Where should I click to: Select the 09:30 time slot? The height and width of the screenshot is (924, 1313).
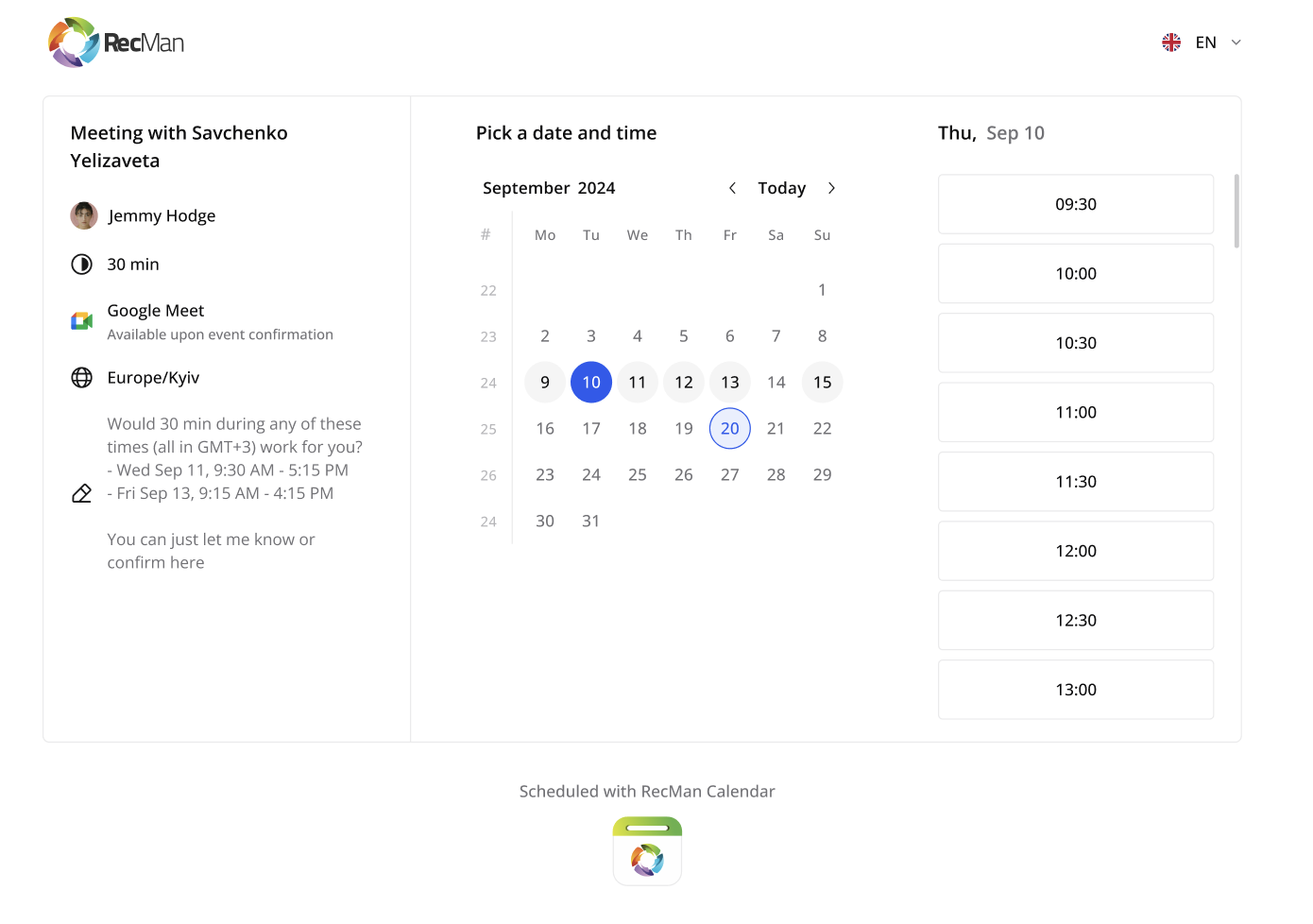click(1075, 204)
